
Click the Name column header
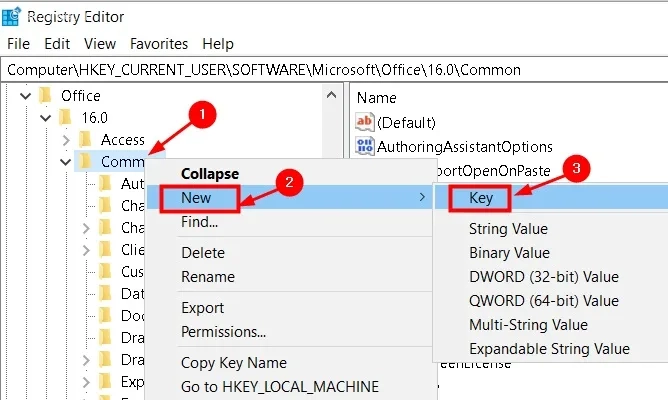377,98
